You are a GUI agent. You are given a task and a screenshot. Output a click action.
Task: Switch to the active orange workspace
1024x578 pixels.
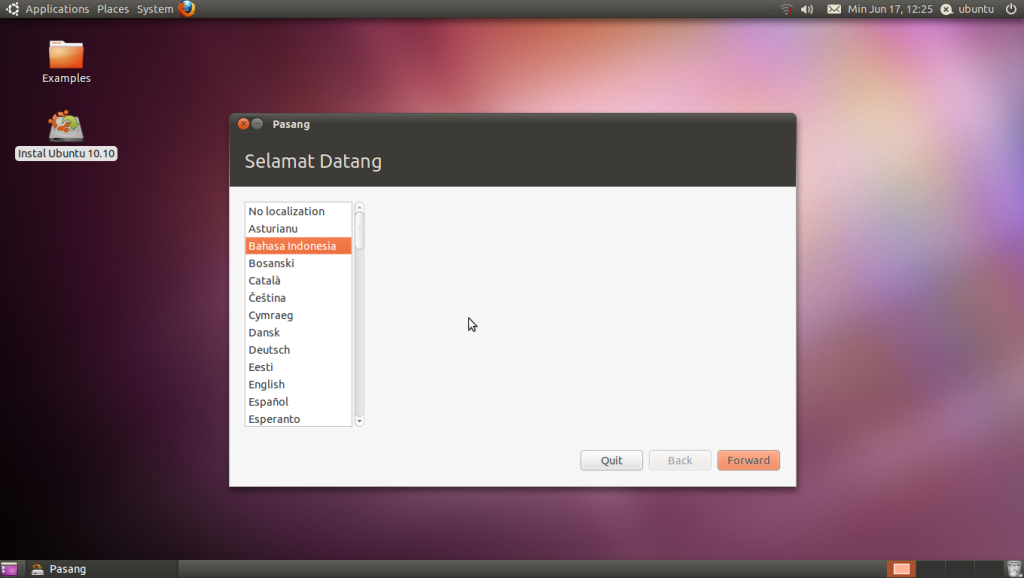901,569
